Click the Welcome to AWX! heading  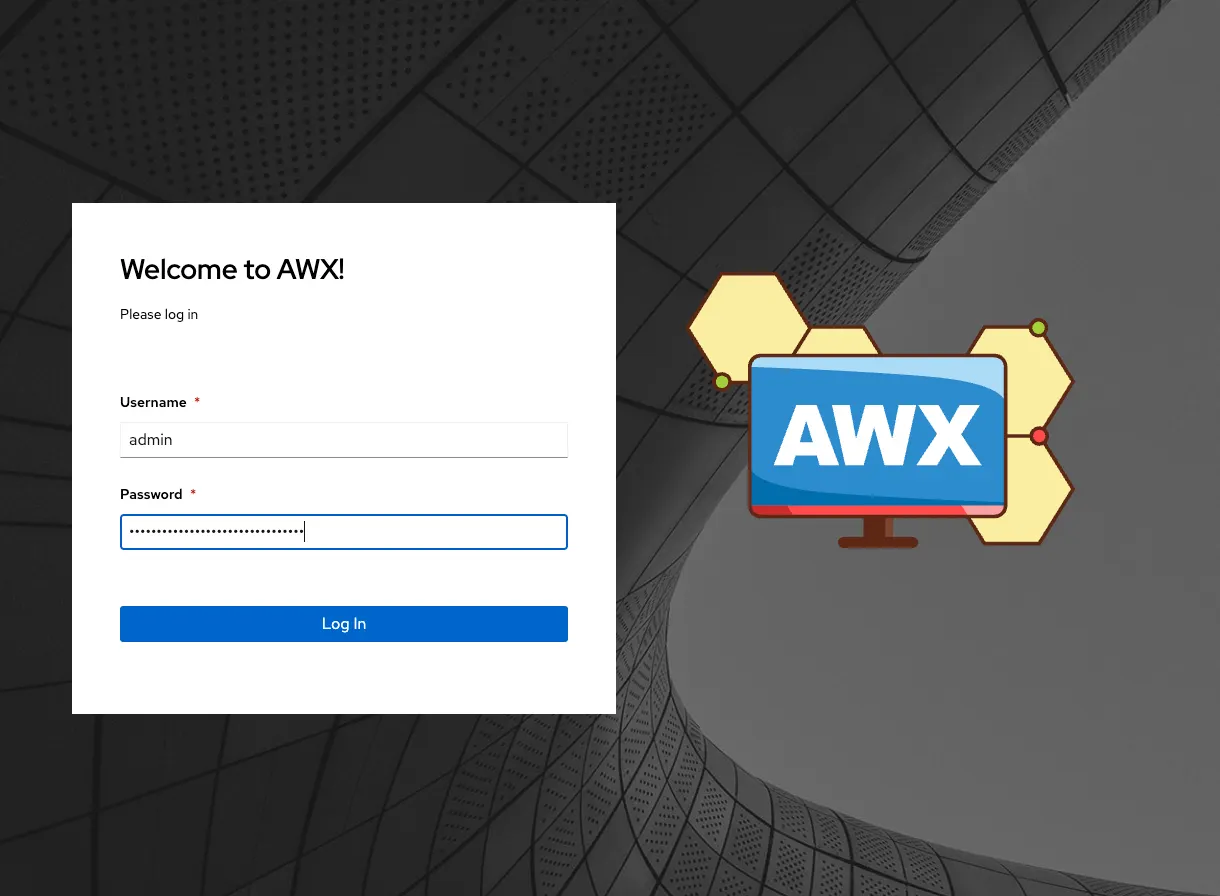[x=232, y=269]
